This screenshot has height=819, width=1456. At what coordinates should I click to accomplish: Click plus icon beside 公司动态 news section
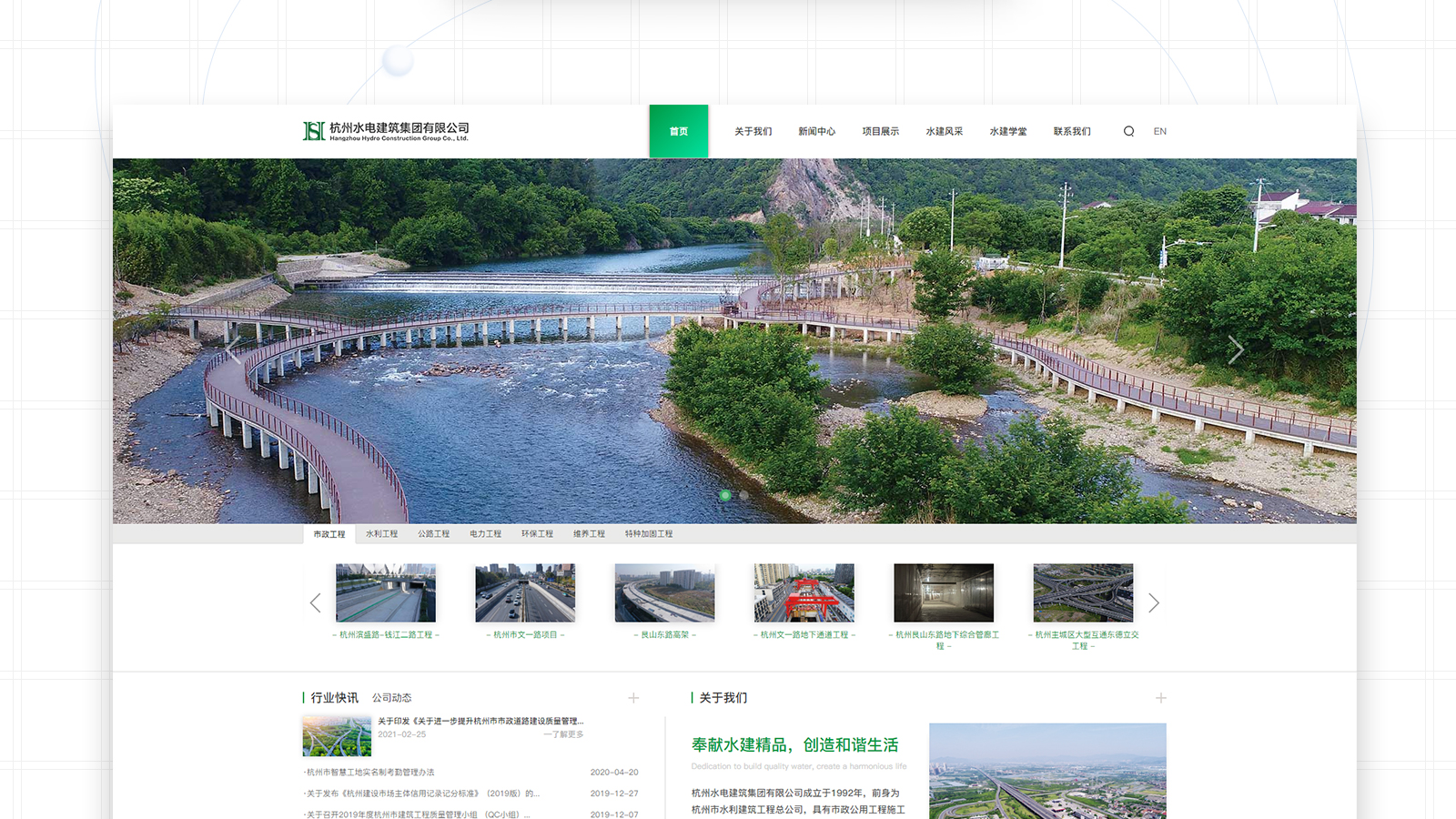click(x=633, y=698)
